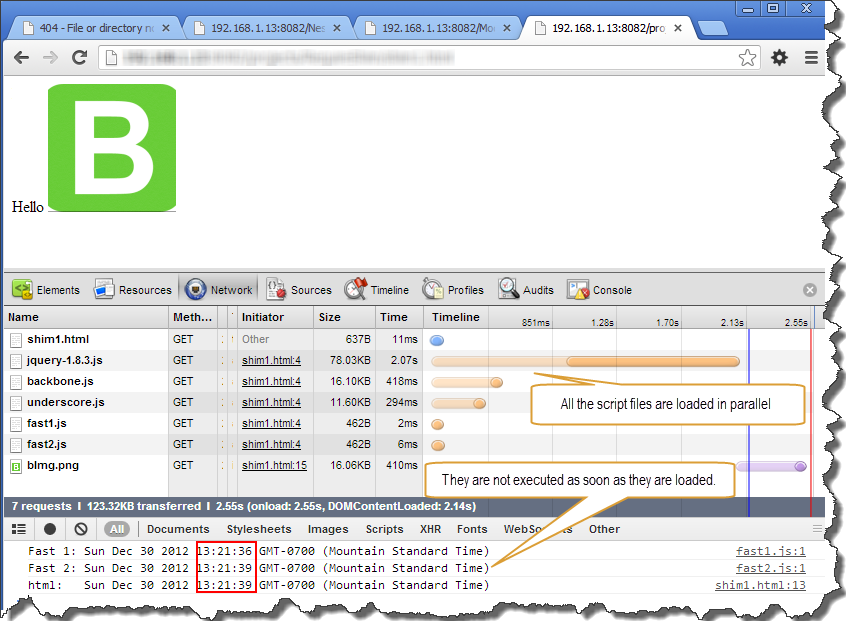Open initiator link for underscore.js
Screen dimensions: 846x621
(x=271, y=402)
